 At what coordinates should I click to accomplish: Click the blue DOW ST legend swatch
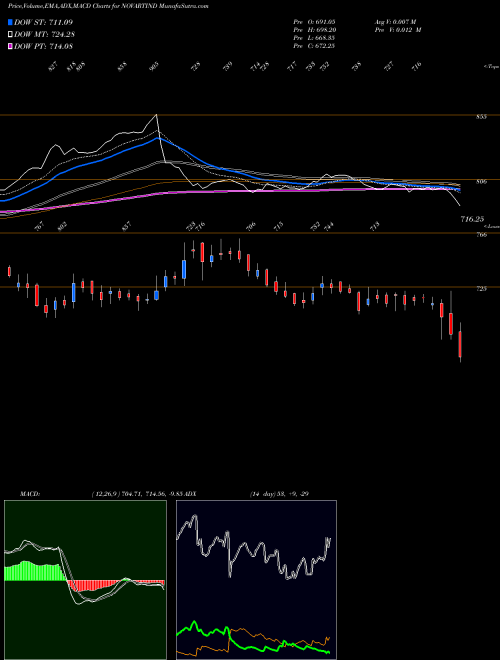pos(10,22)
